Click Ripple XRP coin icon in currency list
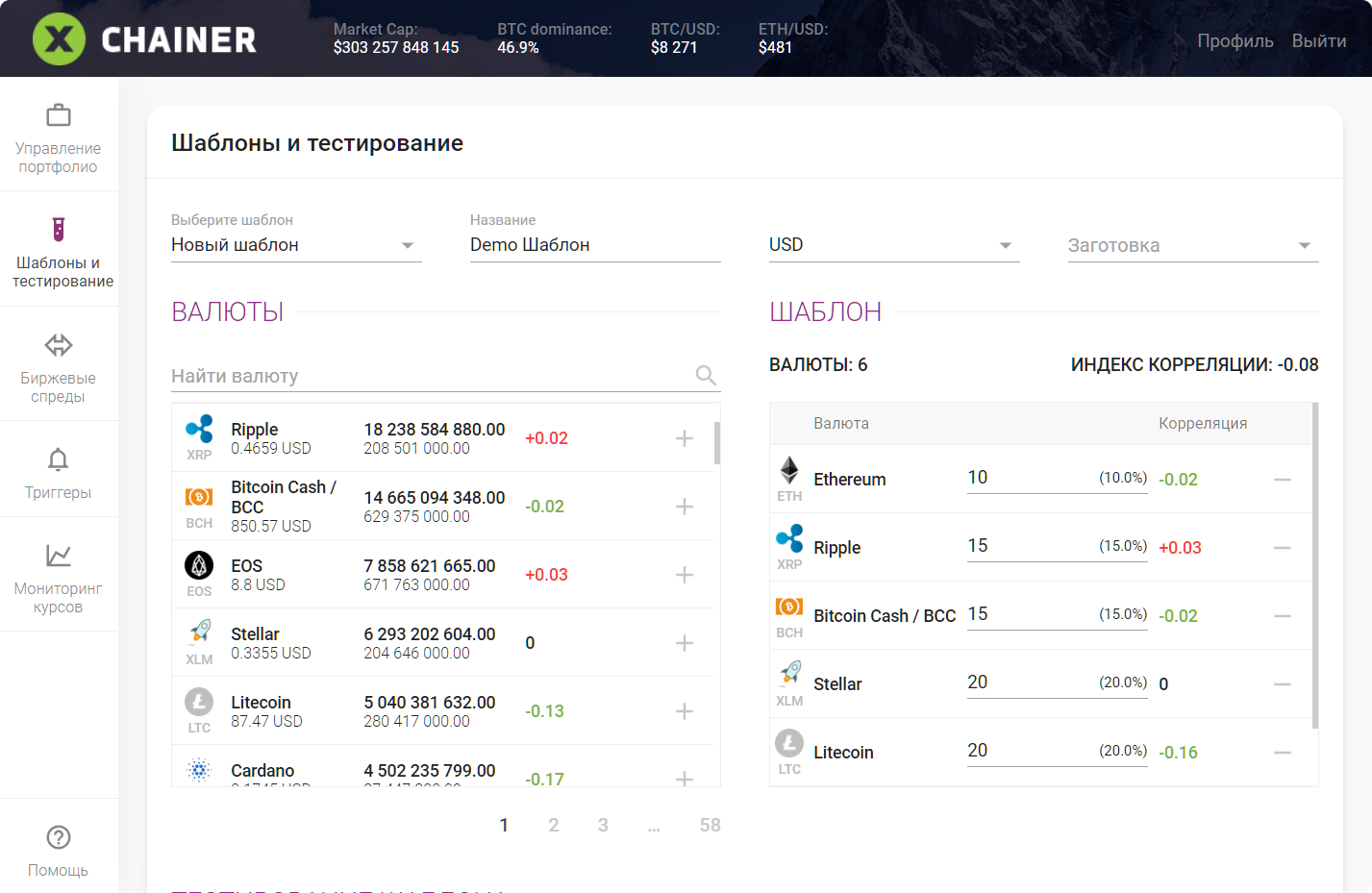Image resolution: width=1372 pixels, height=893 pixels. pyautogui.click(x=199, y=429)
